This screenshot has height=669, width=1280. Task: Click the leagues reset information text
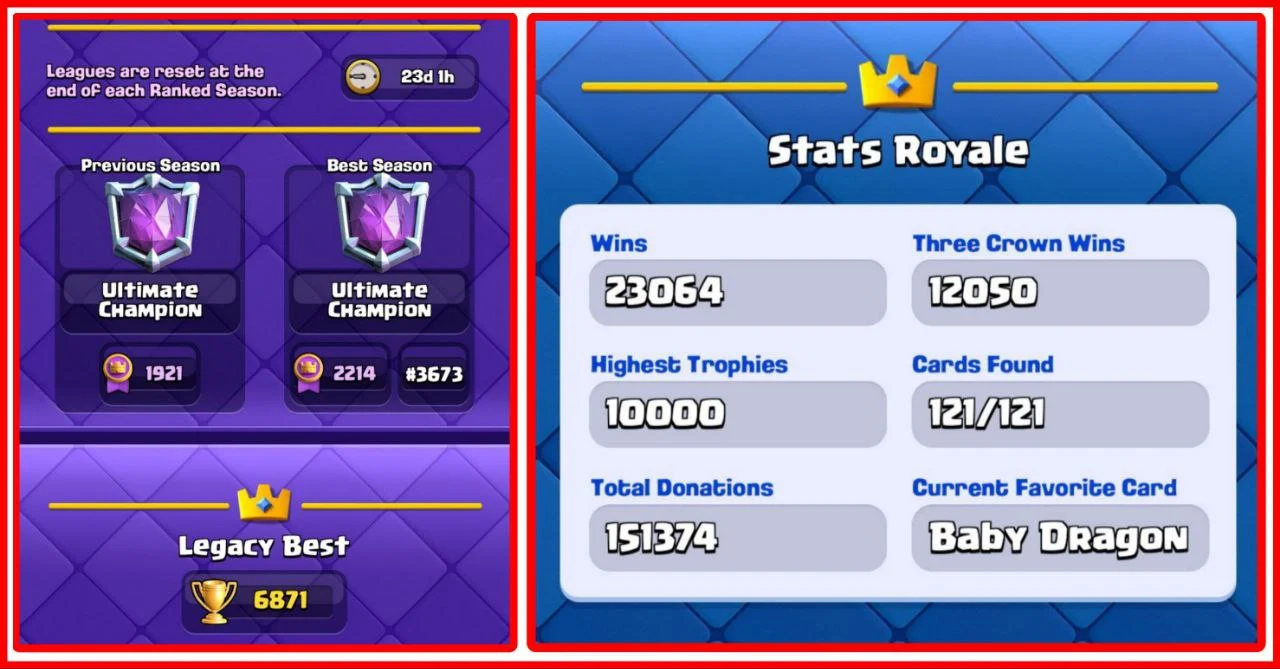click(164, 80)
